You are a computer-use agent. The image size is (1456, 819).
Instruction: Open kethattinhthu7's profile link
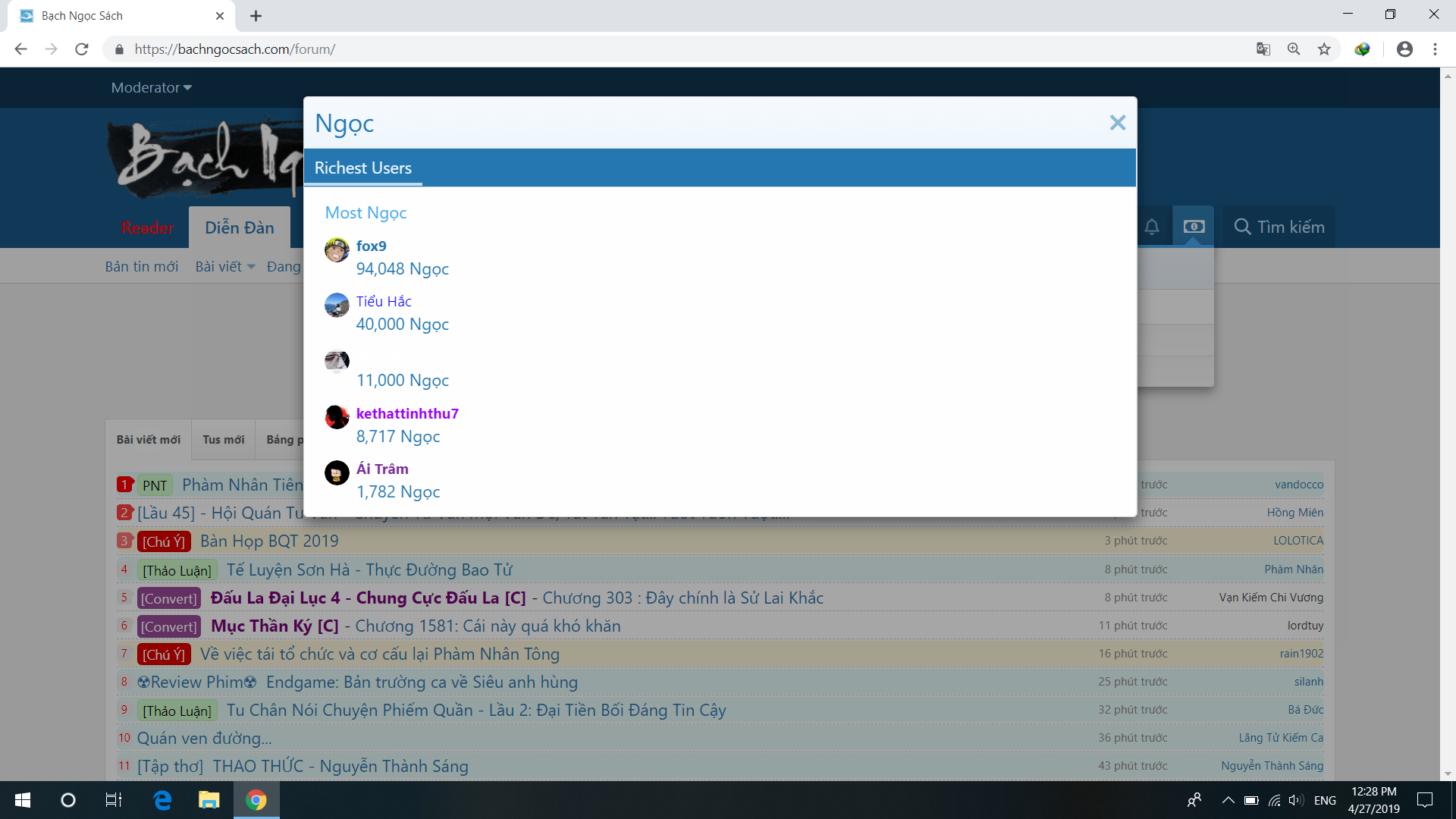(x=407, y=413)
